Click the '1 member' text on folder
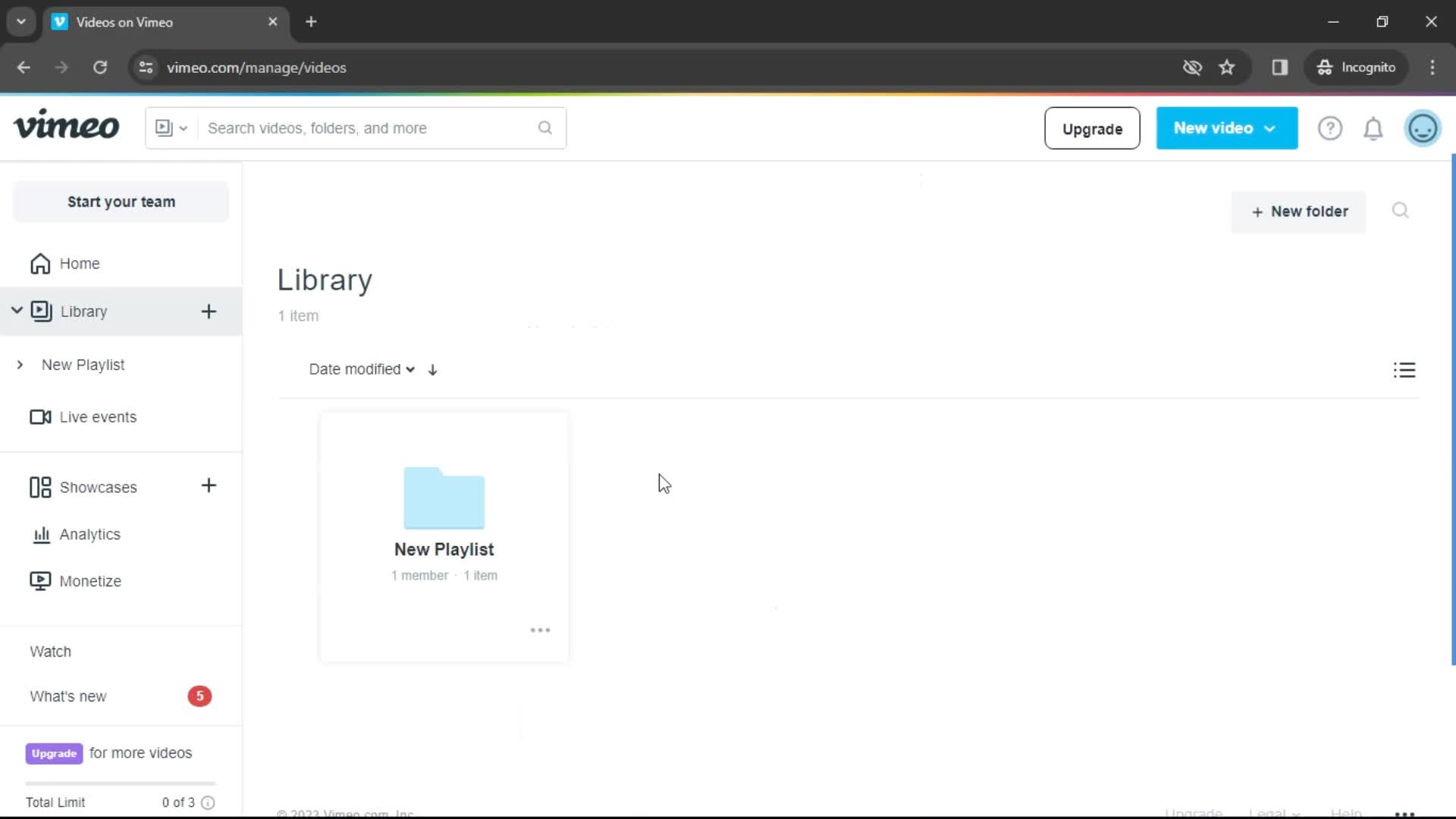Image resolution: width=1456 pixels, height=819 pixels. [x=419, y=576]
